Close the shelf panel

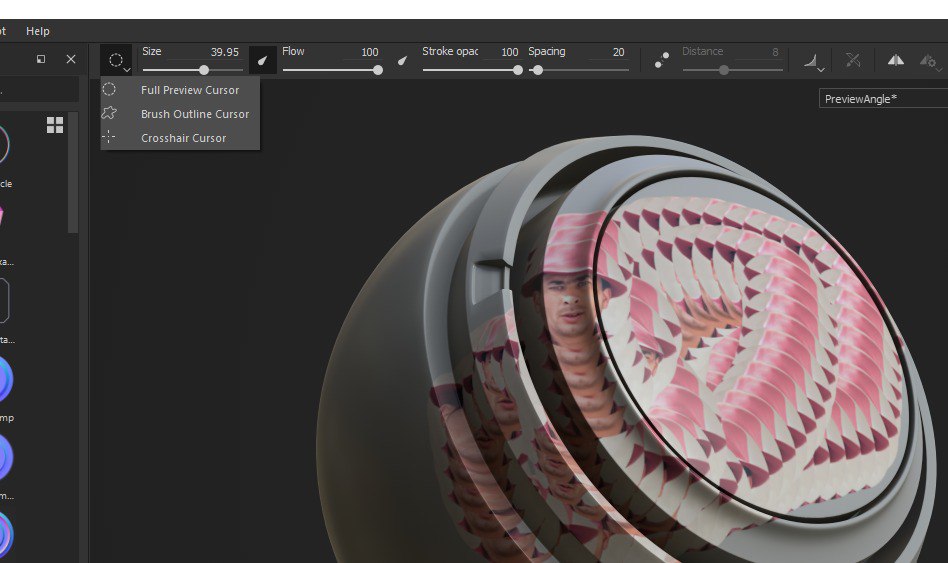click(x=71, y=59)
